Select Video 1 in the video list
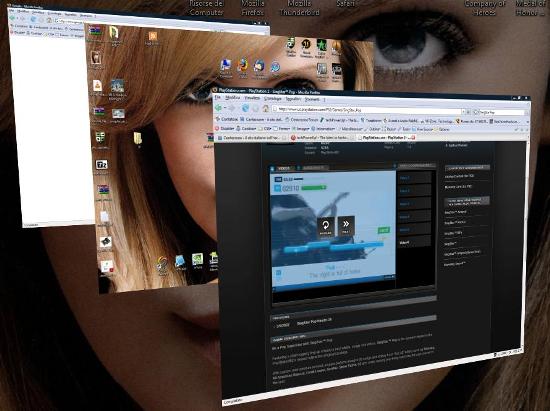Viewport: 550px width, 411px height. coord(414,178)
